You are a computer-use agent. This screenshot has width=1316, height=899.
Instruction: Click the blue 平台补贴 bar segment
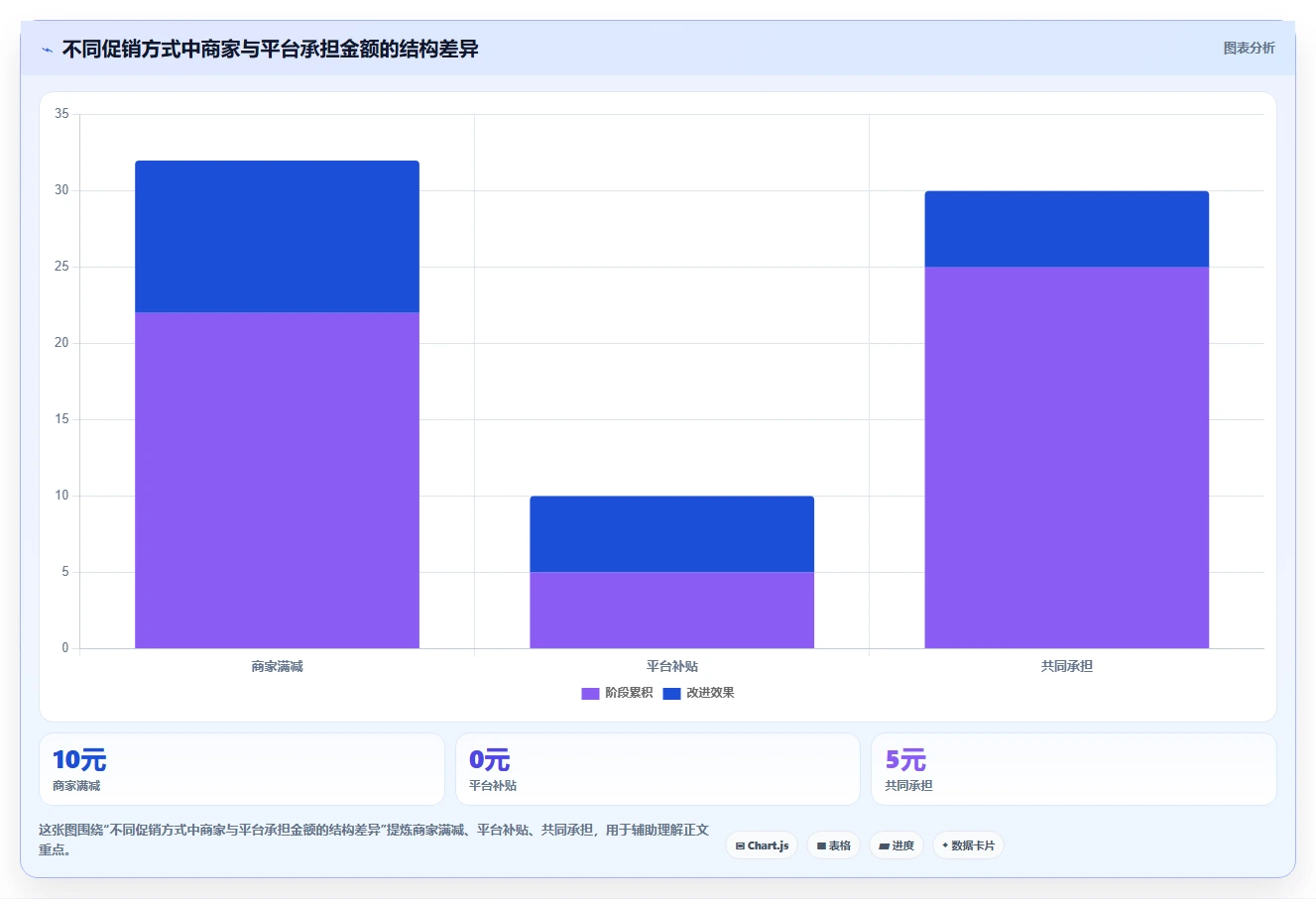(671, 534)
